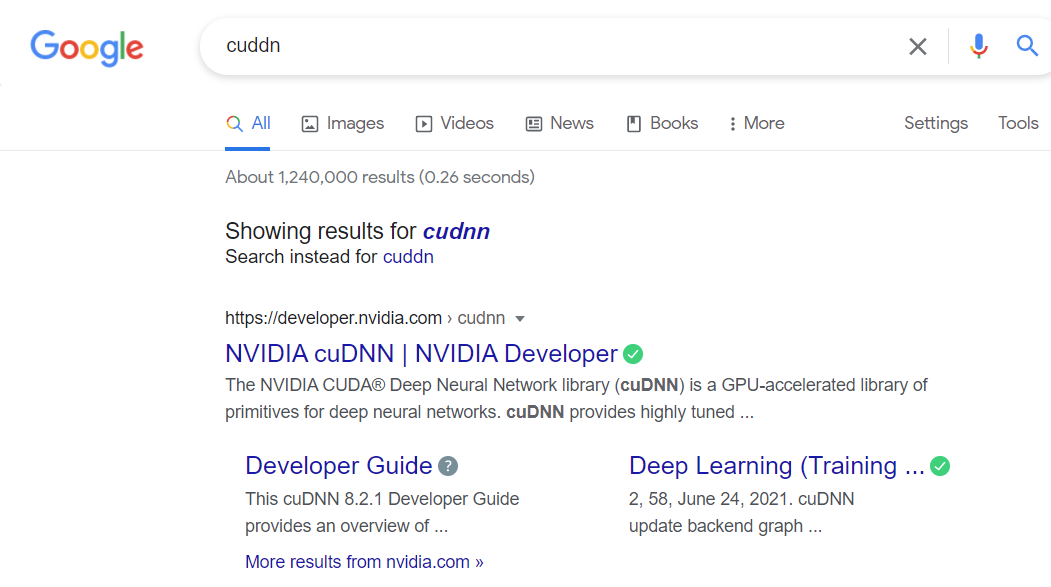Switch to Videos tab
This screenshot has width=1051, height=587.
pos(454,123)
